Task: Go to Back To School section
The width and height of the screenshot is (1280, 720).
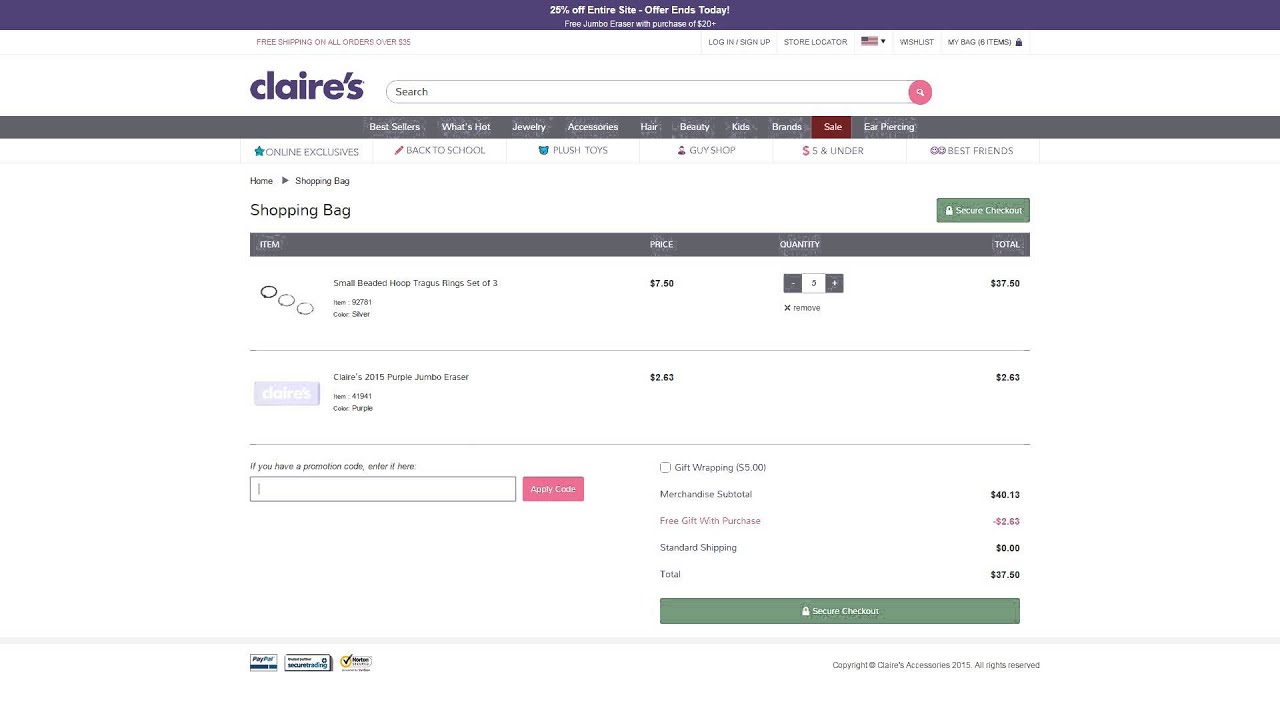Action: point(440,151)
